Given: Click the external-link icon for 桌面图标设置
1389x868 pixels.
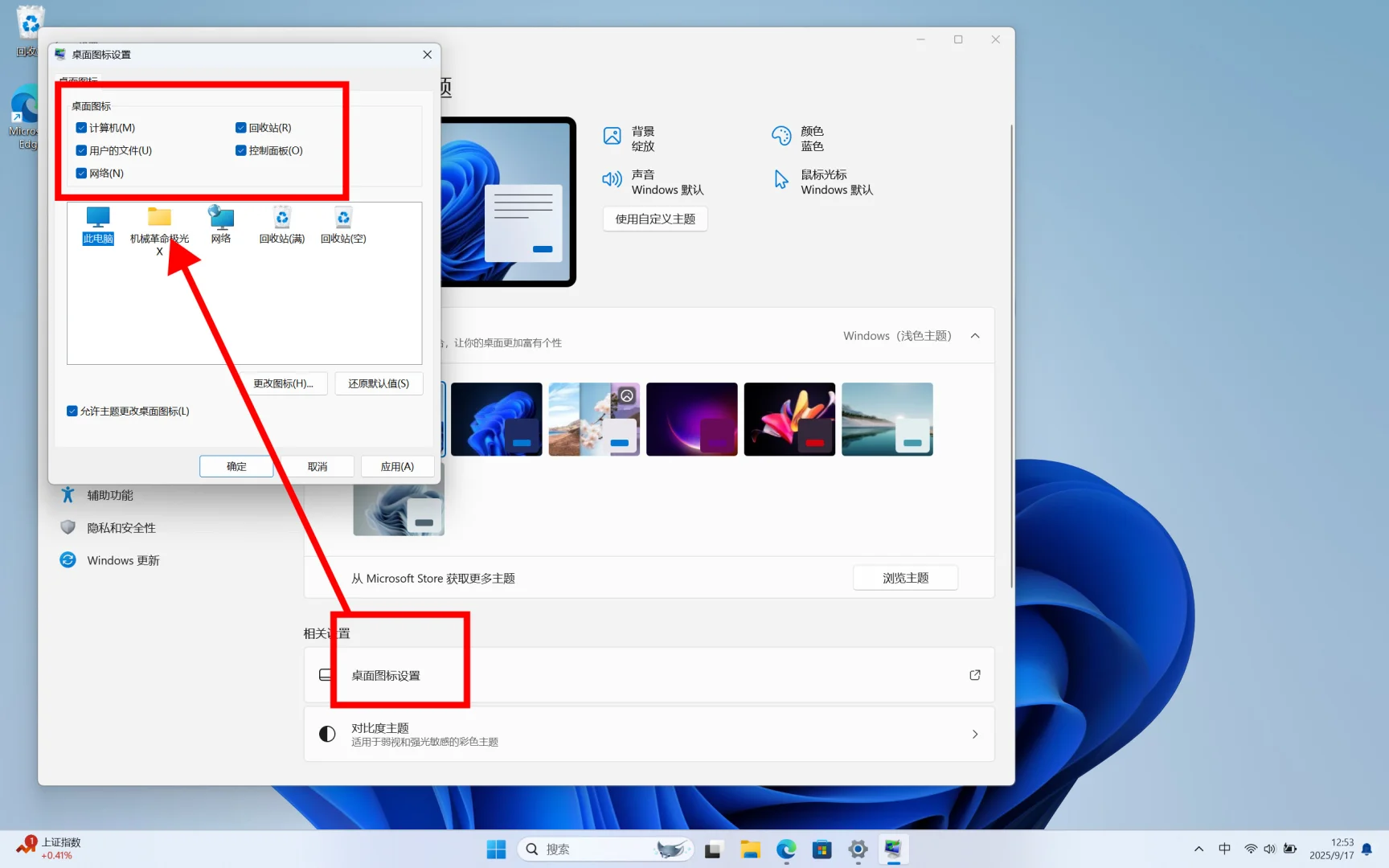Looking at the screenshot, I should pos(975,675).
